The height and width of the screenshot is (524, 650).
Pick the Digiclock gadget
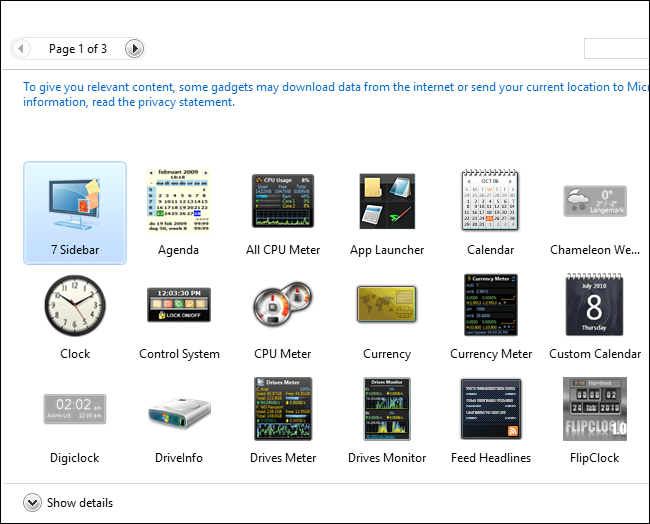pos(75,409)
